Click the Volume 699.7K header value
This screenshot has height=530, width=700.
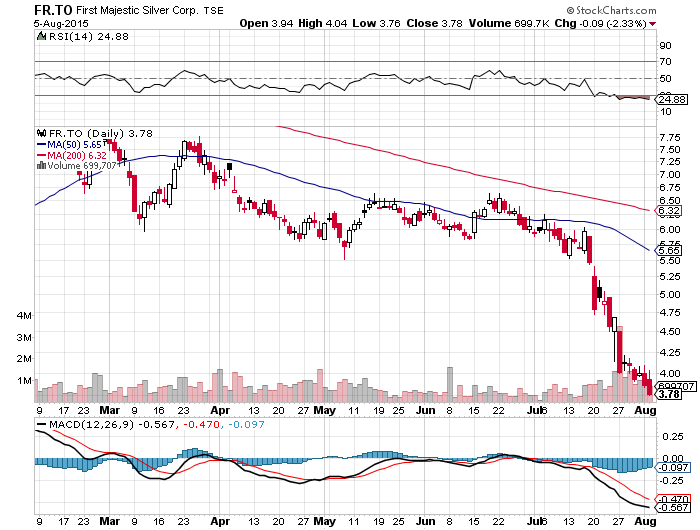click(509, 23)
